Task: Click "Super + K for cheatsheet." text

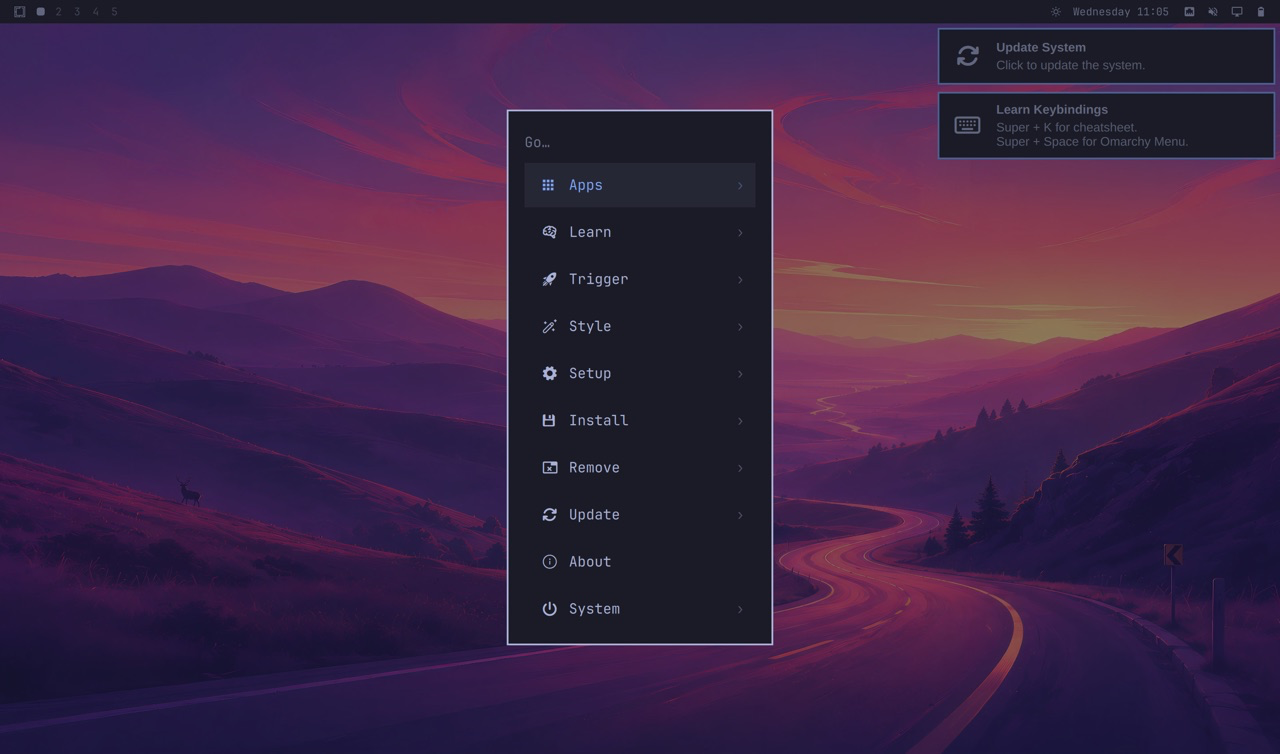Action: (x=1067, y=127)
